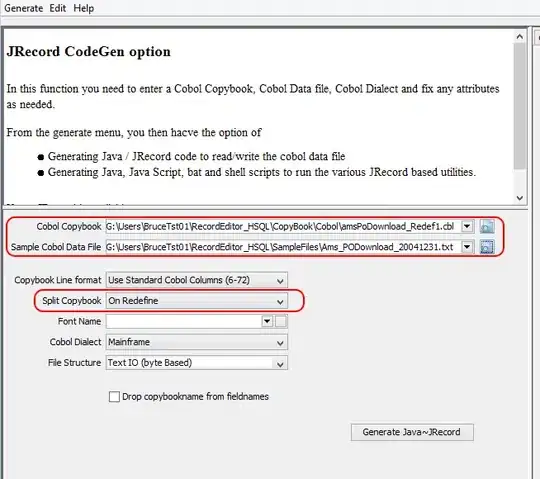Click the small button beside Font Name
This screenshot has width=540, height=479.
click(x=281, y=321)
